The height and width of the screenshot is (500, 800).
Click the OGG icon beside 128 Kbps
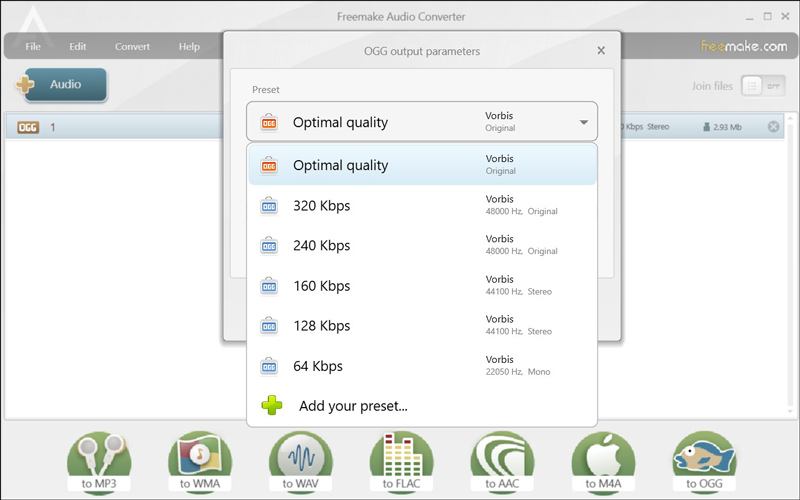(x=269, y=326)
